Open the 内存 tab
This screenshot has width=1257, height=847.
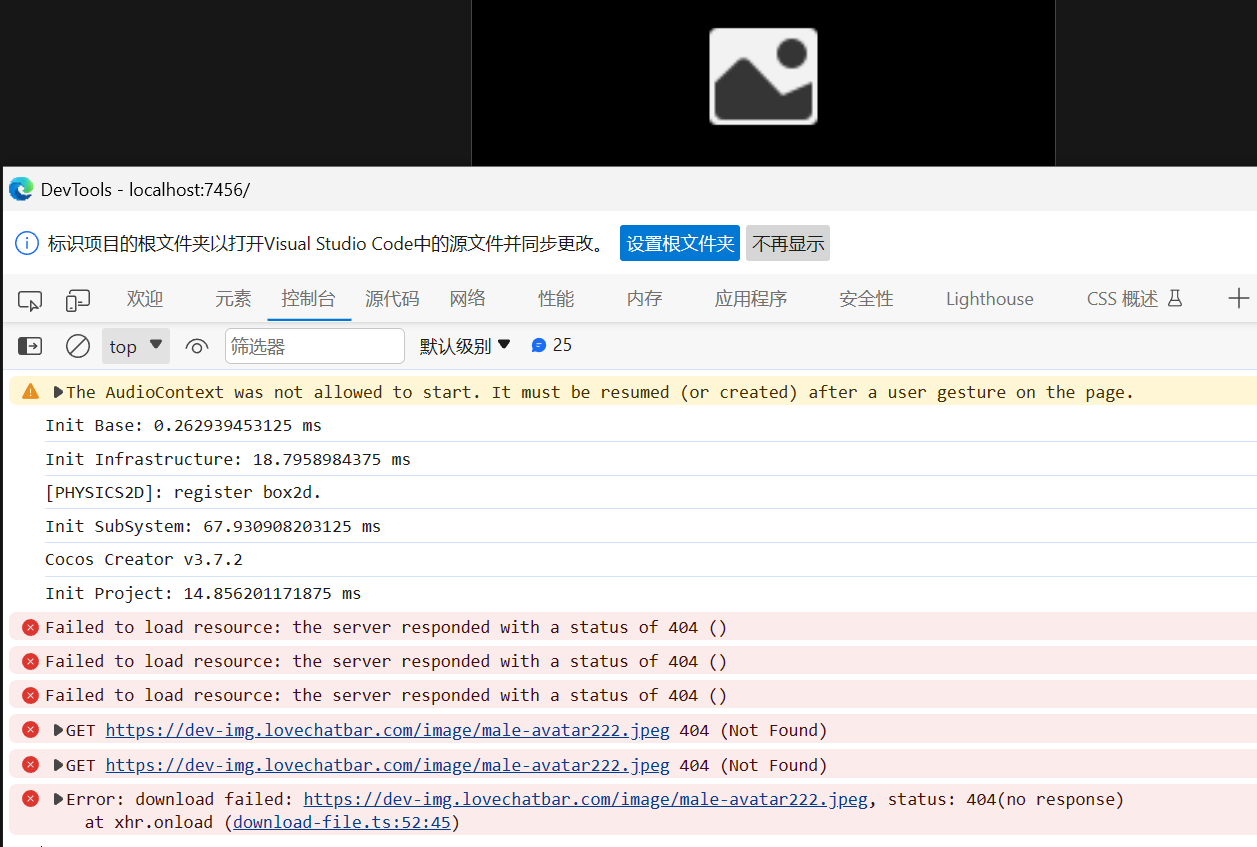[644, 298]
